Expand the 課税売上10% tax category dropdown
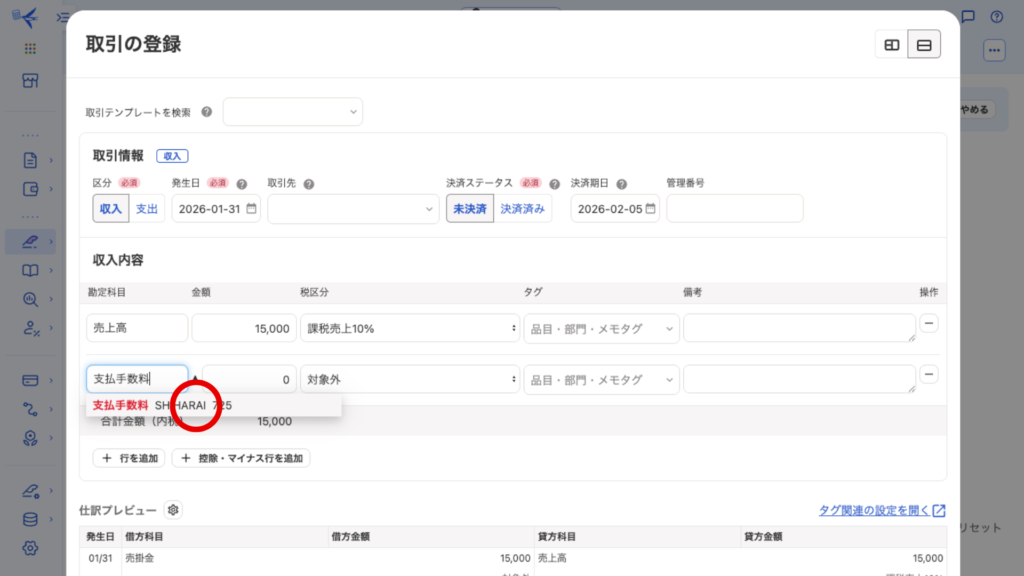The height and width of the screenshot is (576, 1024). pos(409,329)
